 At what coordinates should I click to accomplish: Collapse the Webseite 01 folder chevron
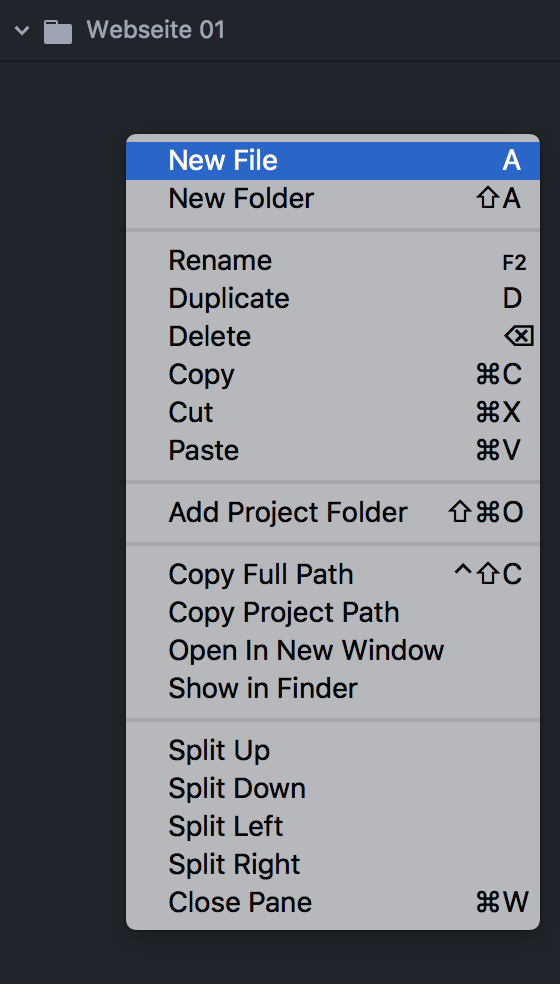(22, 30)
